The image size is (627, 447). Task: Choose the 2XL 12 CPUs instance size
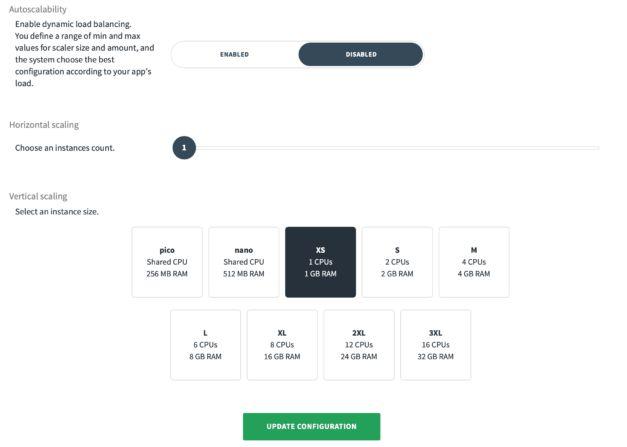pyautogui.click(x=358, y=344)
